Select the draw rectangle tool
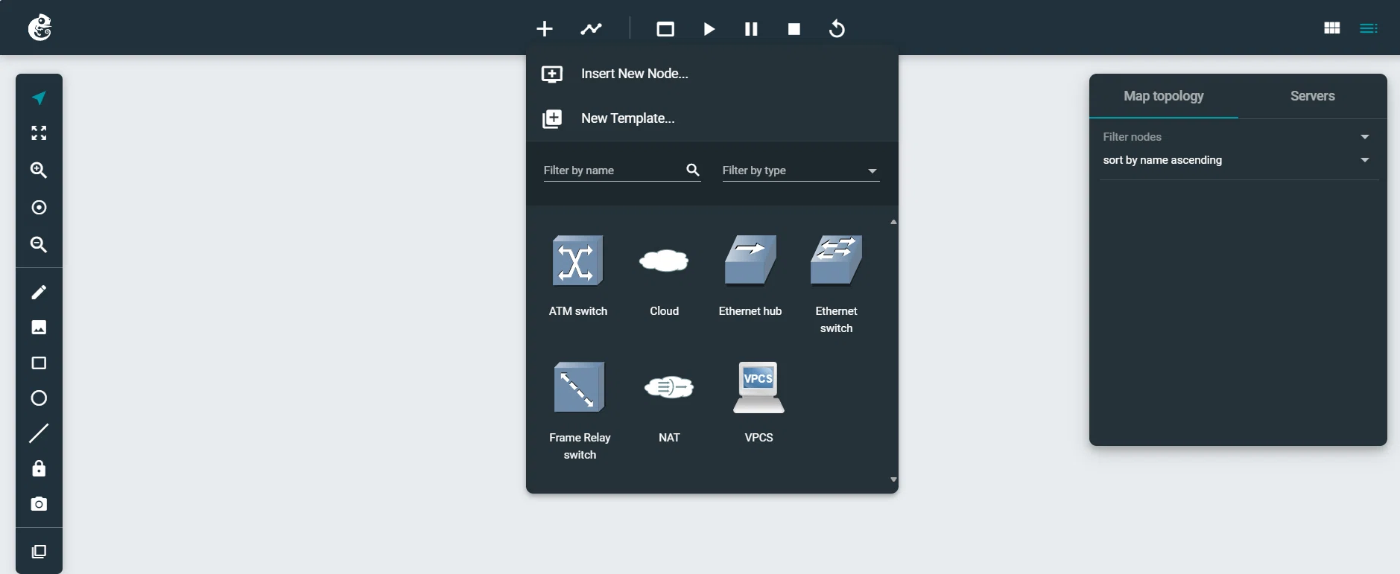 (39, 363)
